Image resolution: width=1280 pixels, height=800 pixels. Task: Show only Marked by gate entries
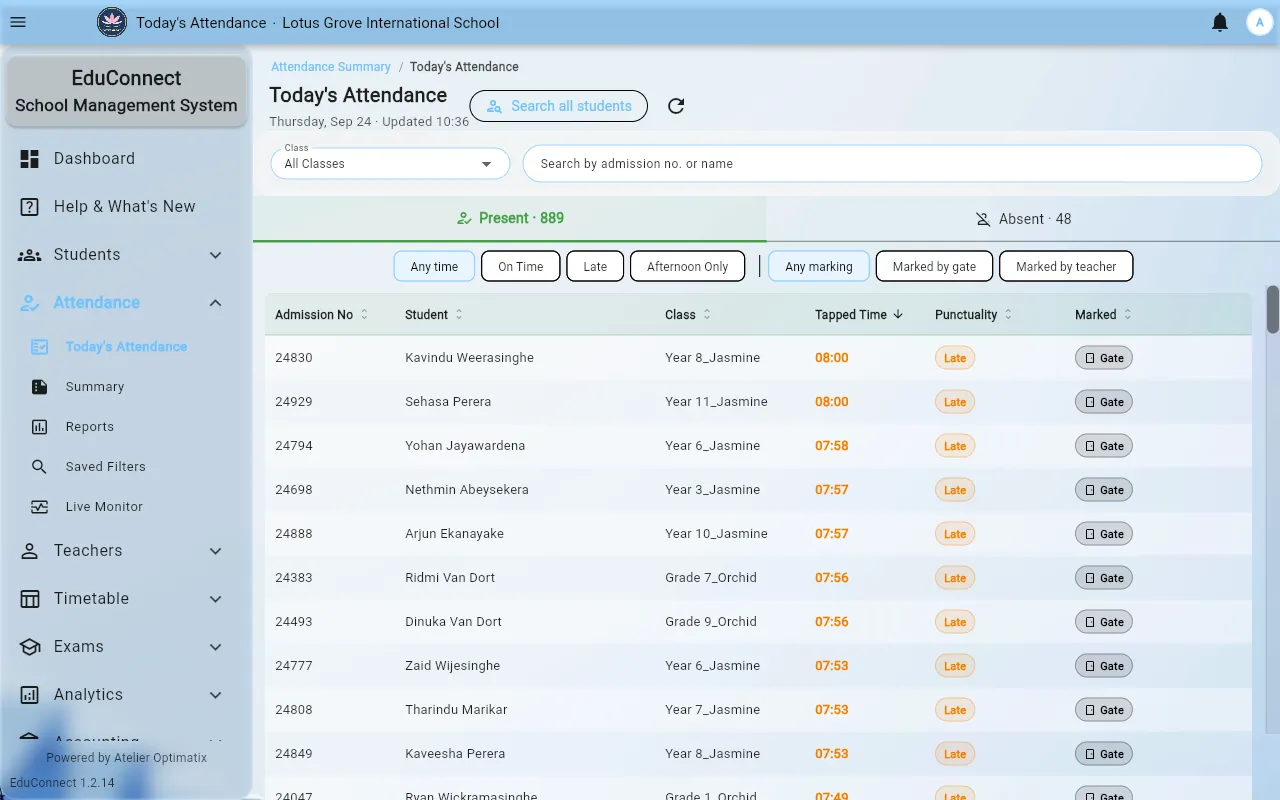(x=934, y=267)
